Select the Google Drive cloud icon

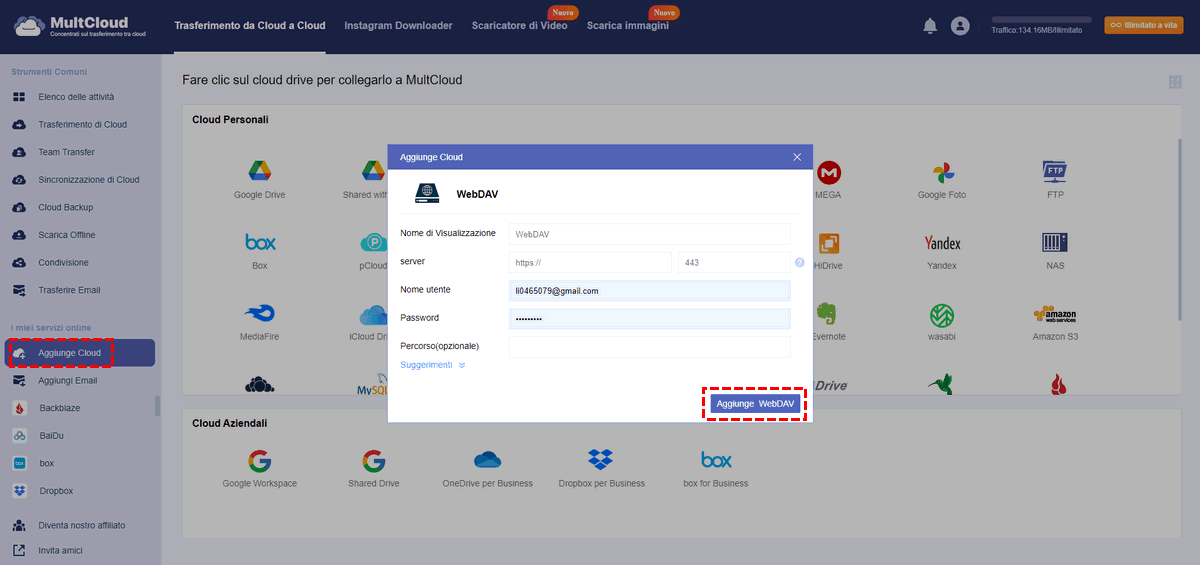[260, 171]
